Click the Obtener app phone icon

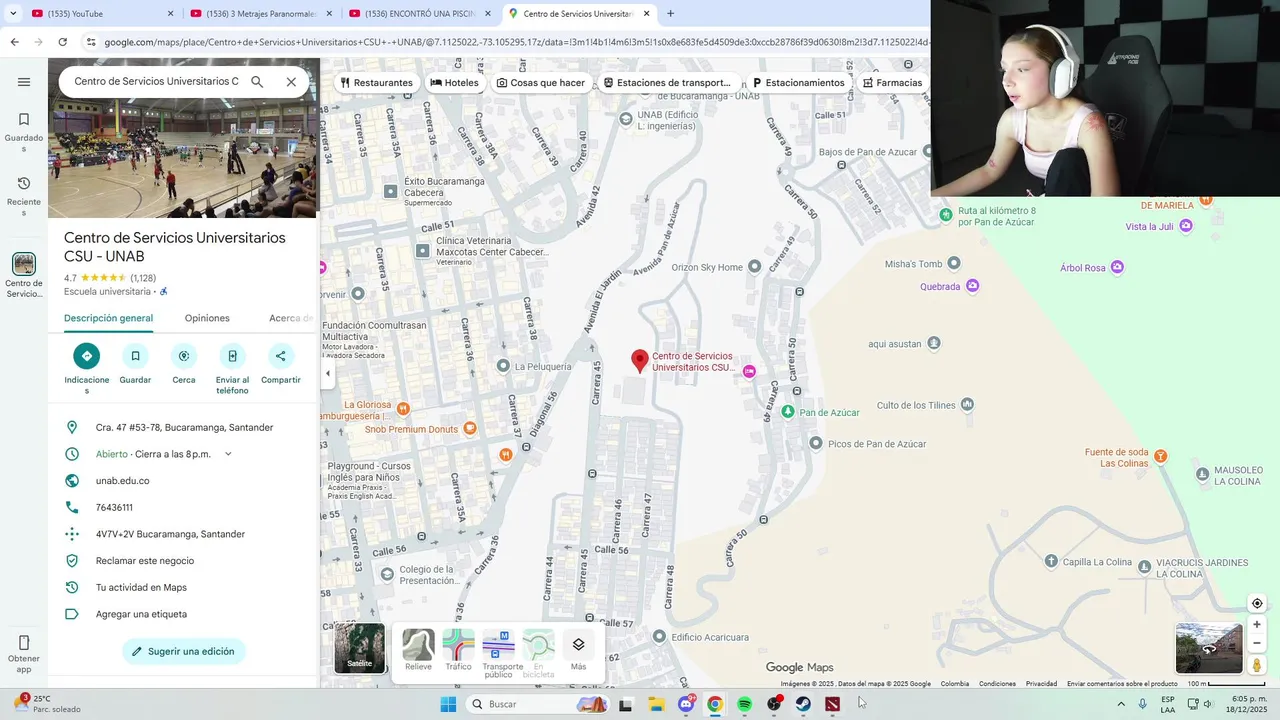click(x=24, y=643)
